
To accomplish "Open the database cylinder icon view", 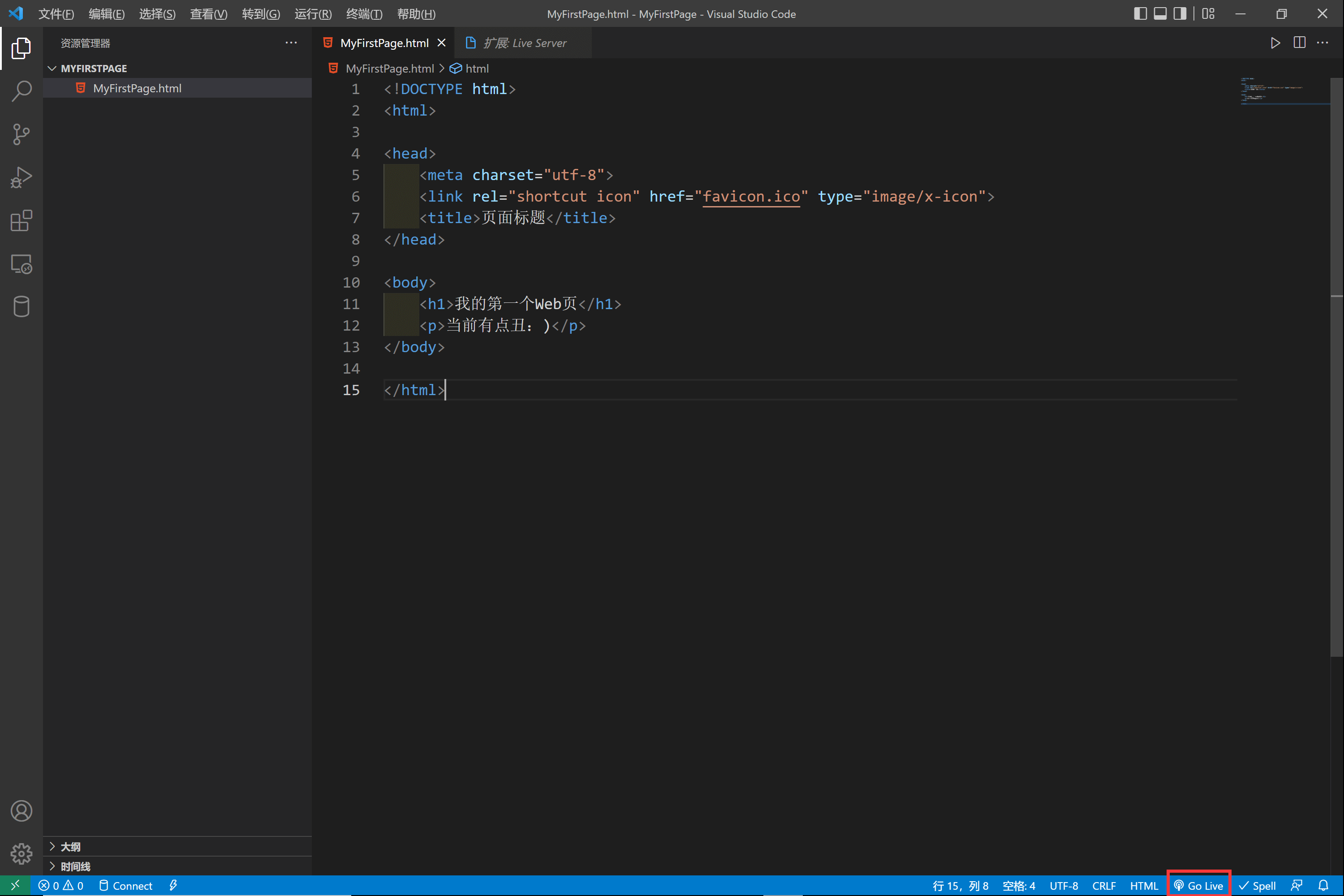I will click(21, 307).
